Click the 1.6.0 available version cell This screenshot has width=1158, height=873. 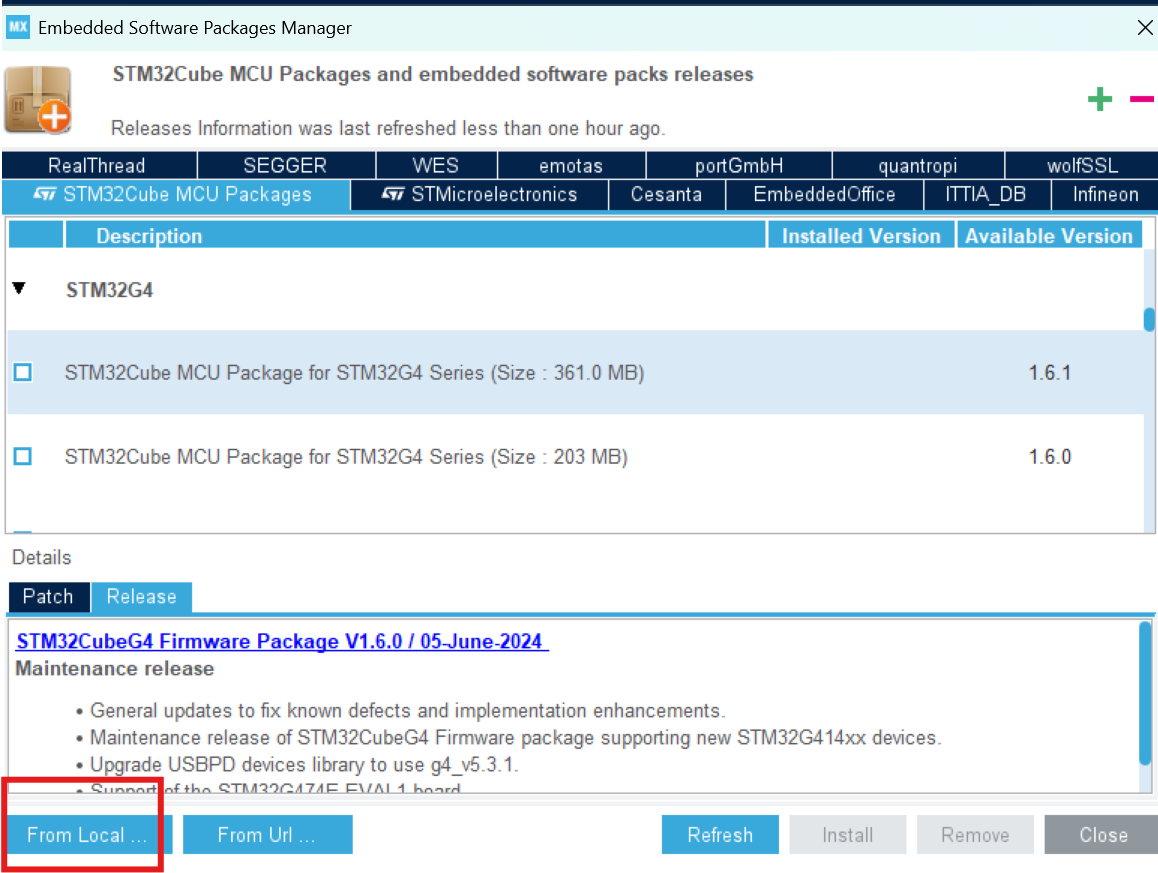click(1050, 457)
